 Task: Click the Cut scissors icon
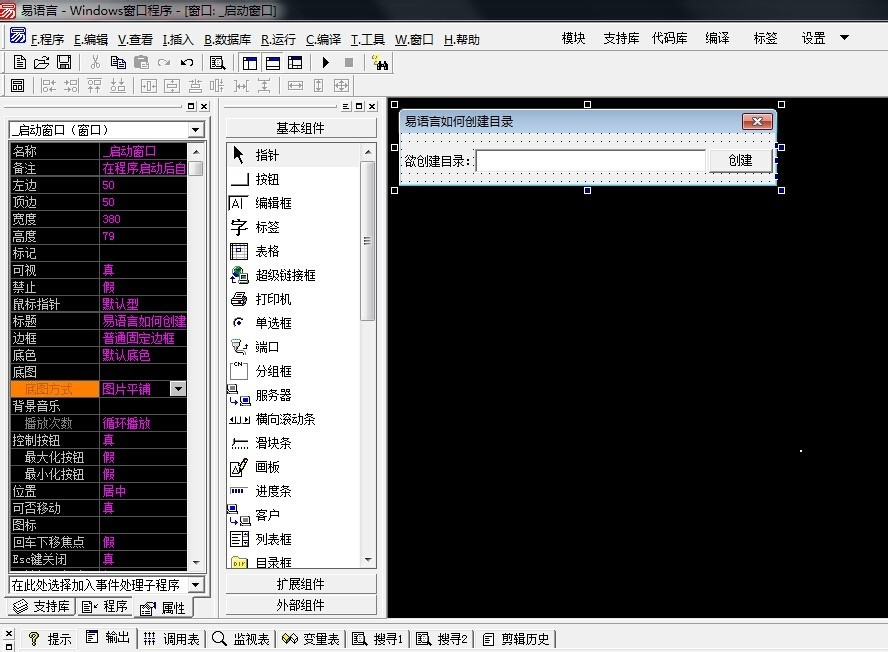(95, 62)
